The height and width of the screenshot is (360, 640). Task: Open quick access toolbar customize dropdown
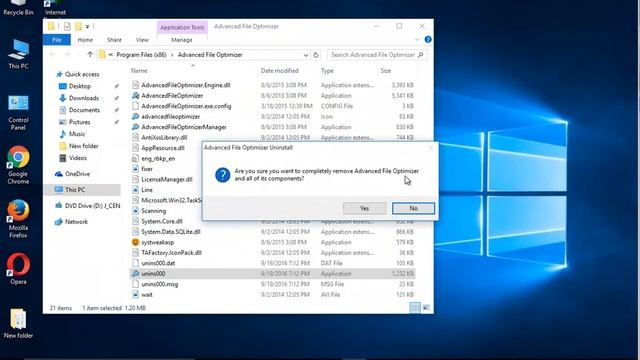[x=87, y=27]
